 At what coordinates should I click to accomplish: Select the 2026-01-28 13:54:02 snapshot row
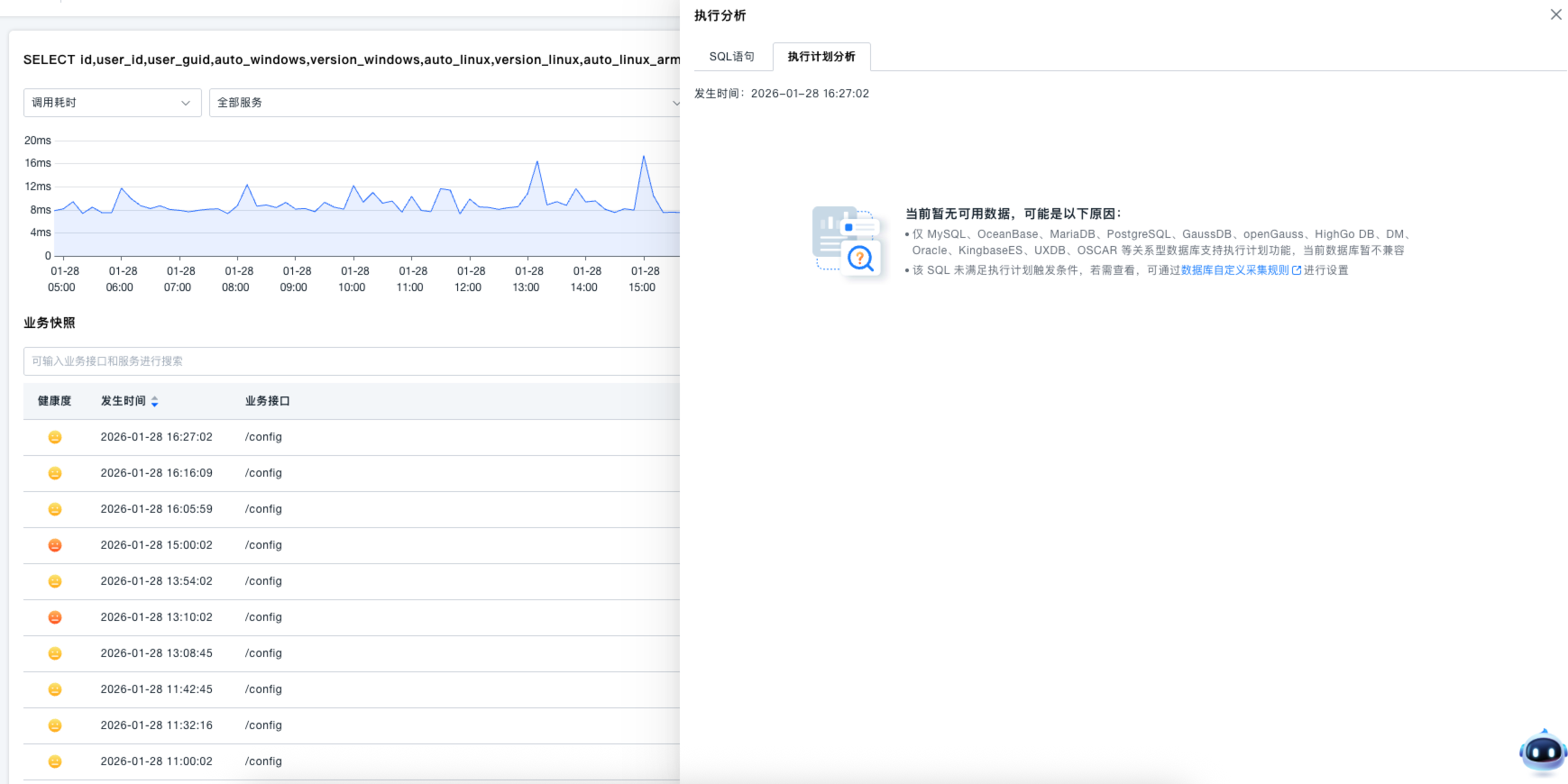coord(157,581)
